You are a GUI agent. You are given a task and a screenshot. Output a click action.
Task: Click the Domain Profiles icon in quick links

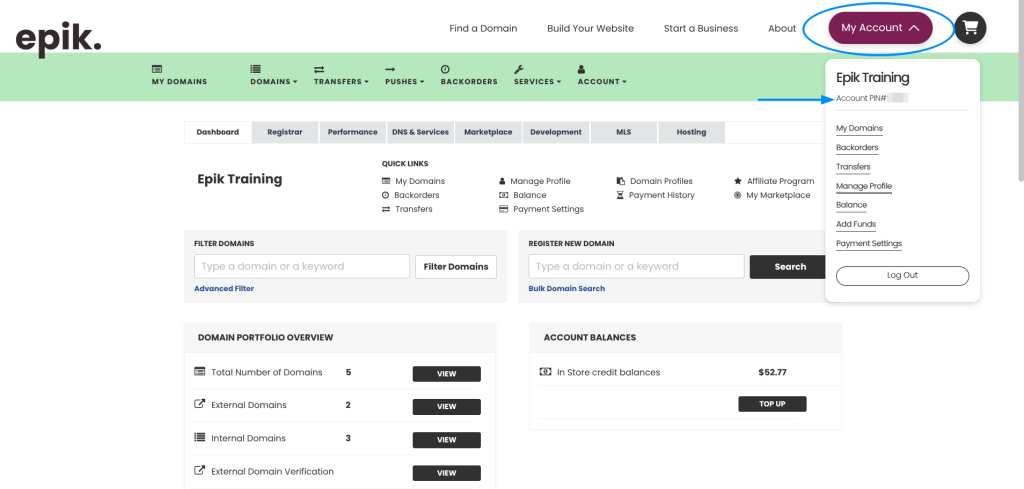620,181
